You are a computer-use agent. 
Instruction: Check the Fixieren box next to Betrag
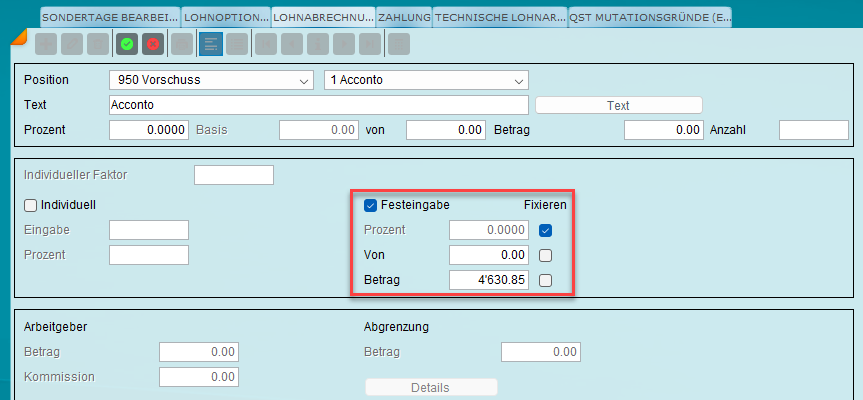pos(545,281)
